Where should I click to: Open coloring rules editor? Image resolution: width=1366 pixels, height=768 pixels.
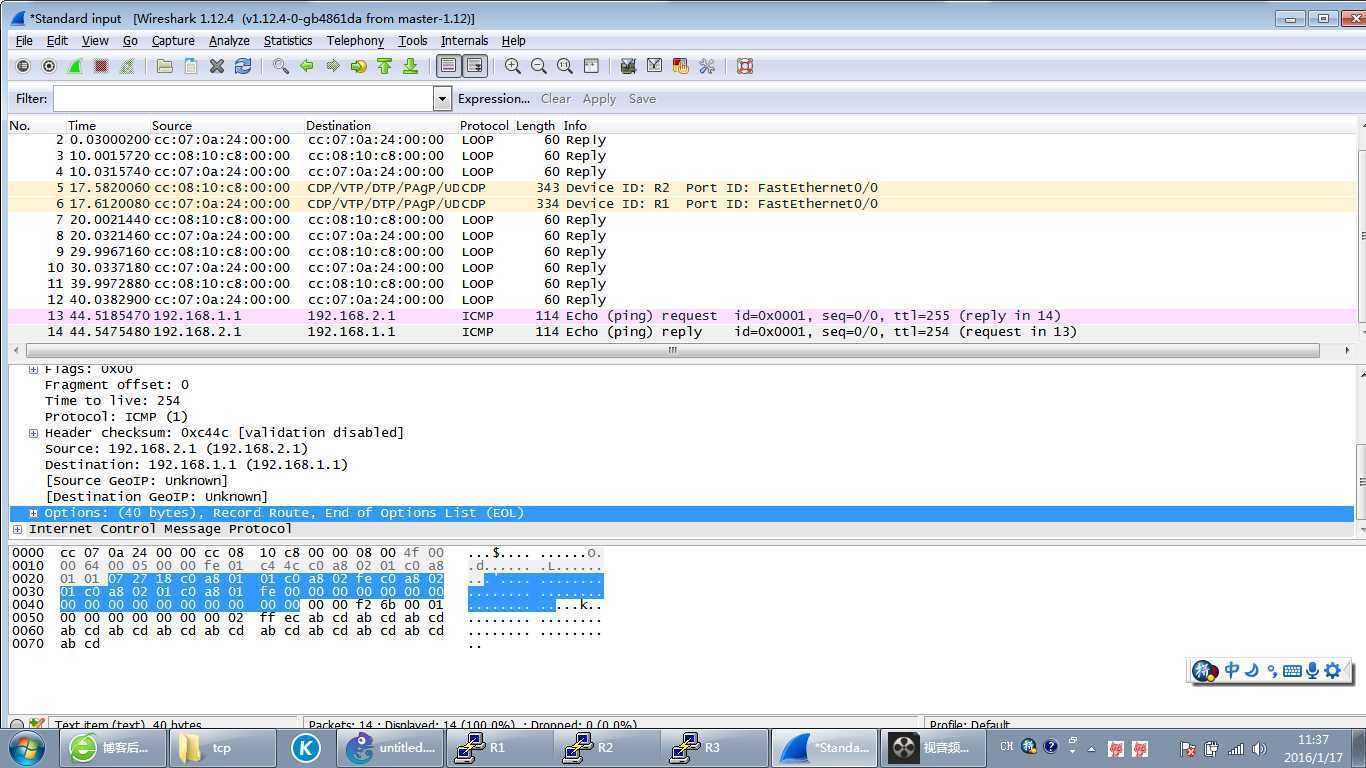pos(681,66)
